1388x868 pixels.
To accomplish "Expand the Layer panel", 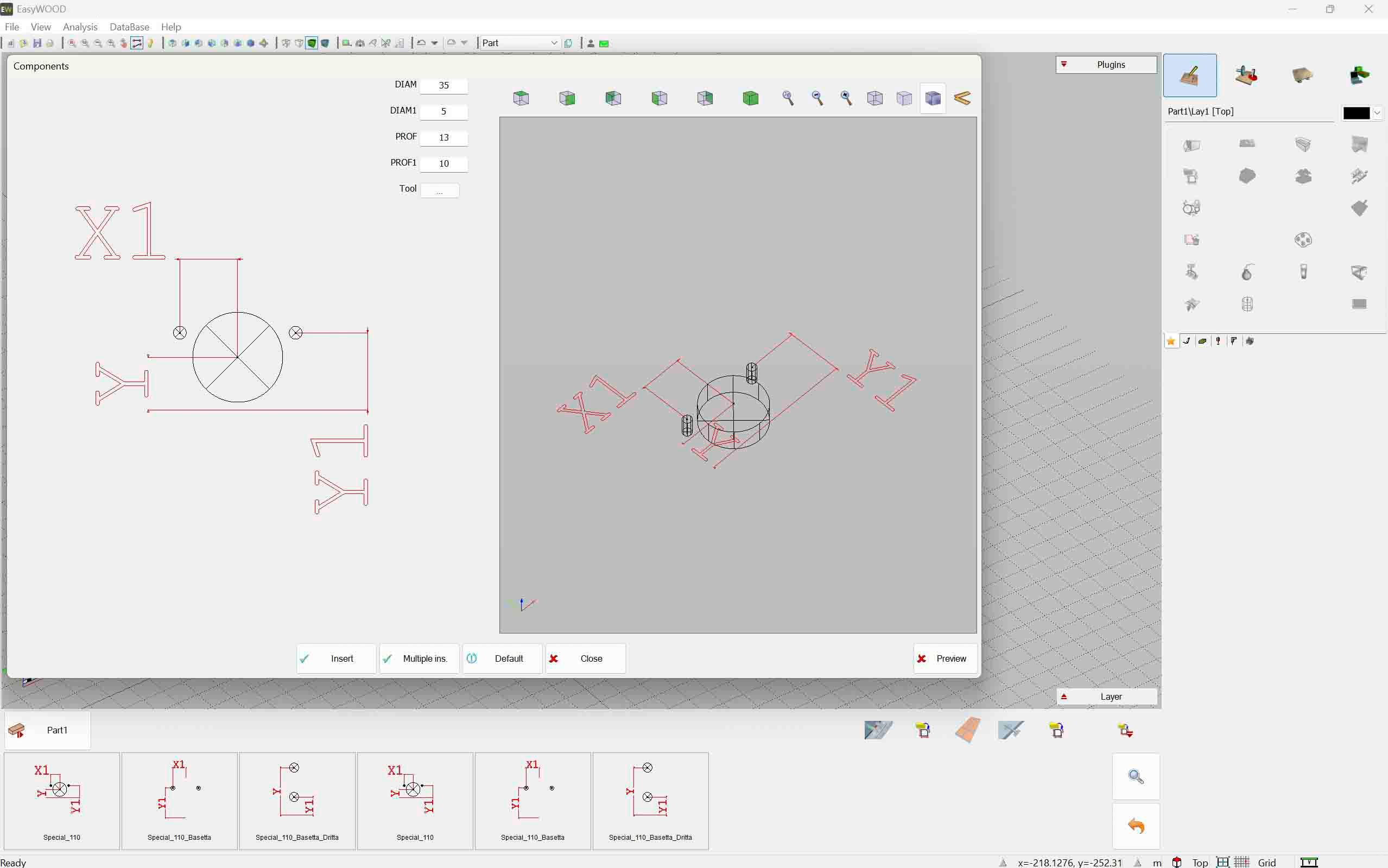I will click(x=1106, y=696).
